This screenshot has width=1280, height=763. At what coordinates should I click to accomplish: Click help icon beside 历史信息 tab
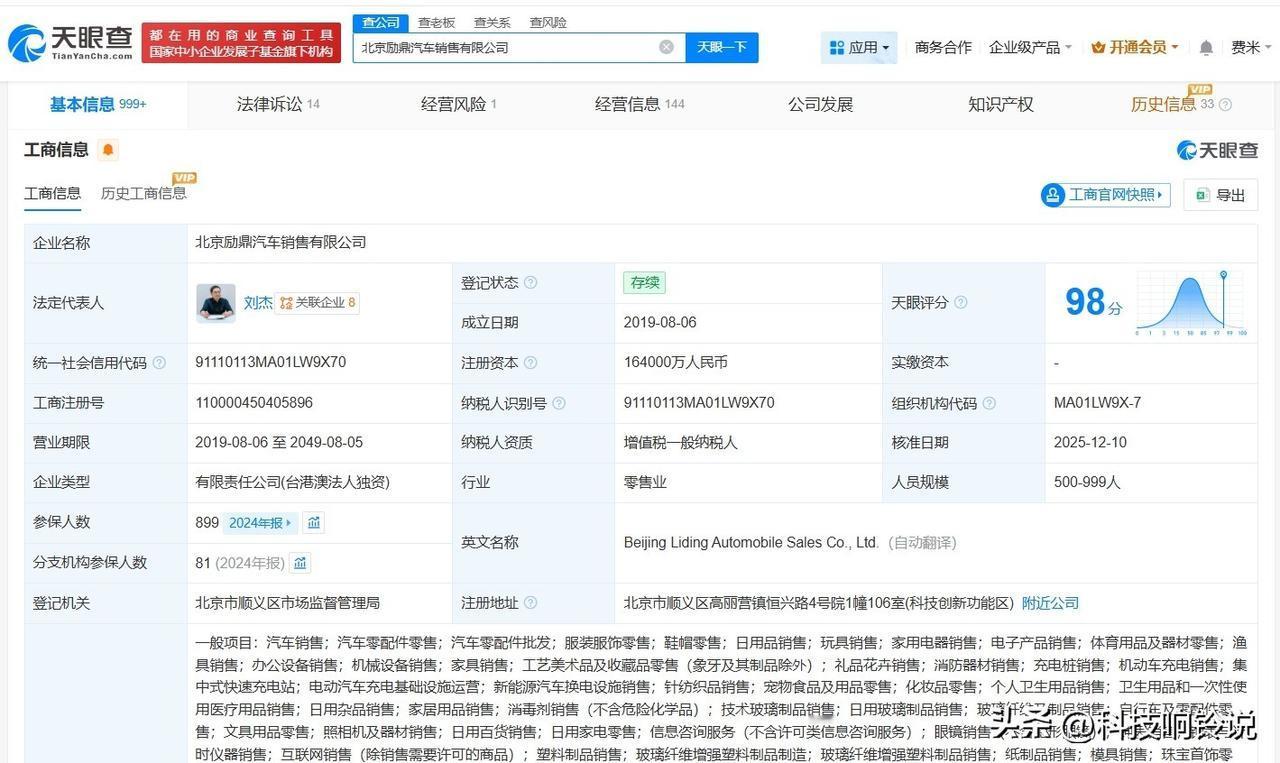[1225, 105]
